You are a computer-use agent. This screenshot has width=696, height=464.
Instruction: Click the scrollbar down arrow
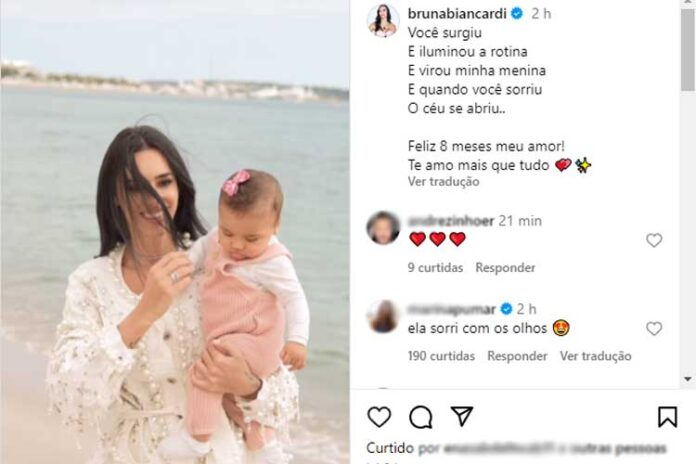coord(688,379)
